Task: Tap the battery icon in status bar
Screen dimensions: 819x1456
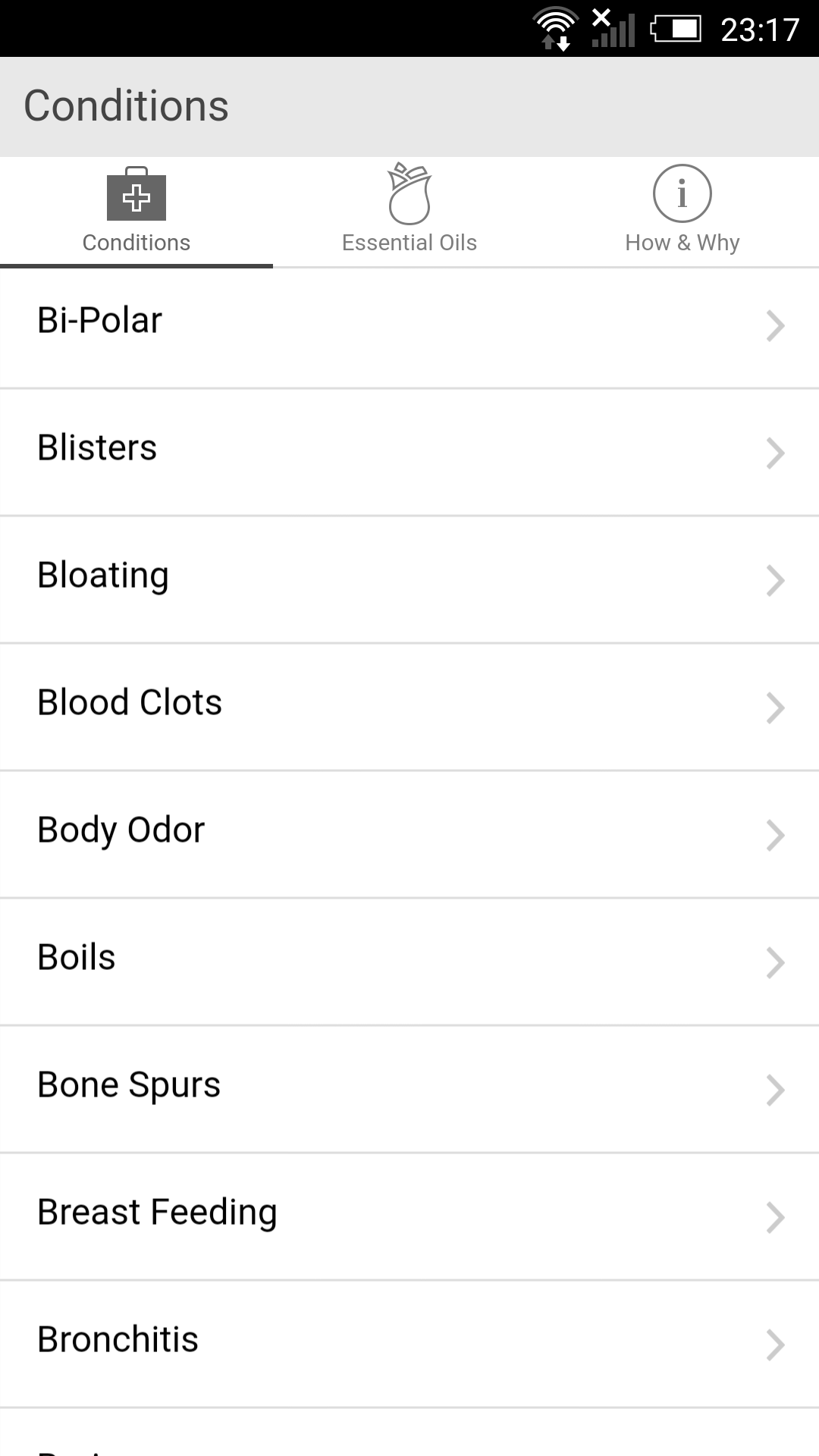Action: 676,29
